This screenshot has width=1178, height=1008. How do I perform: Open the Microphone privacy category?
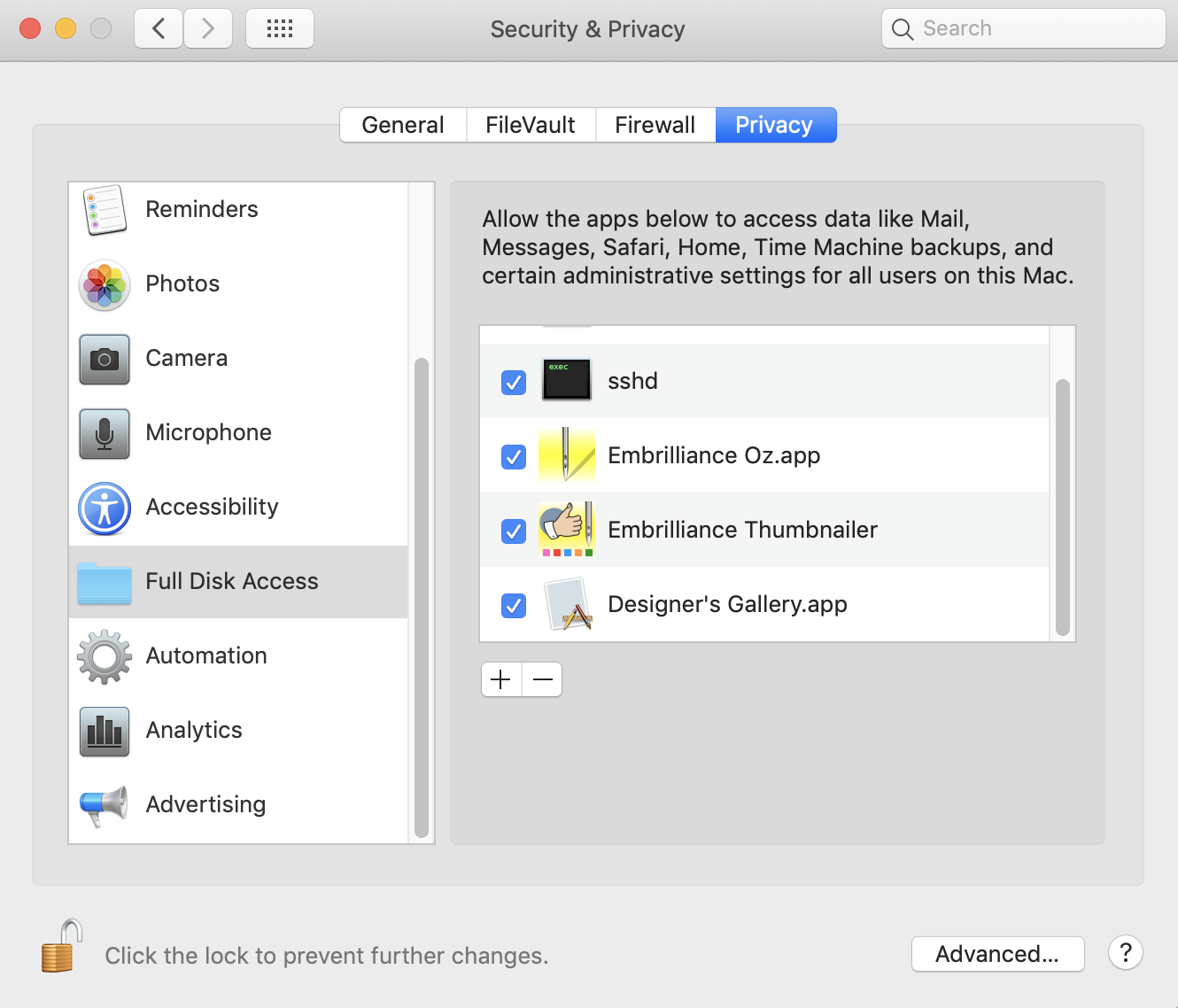[x=208, y=433]
